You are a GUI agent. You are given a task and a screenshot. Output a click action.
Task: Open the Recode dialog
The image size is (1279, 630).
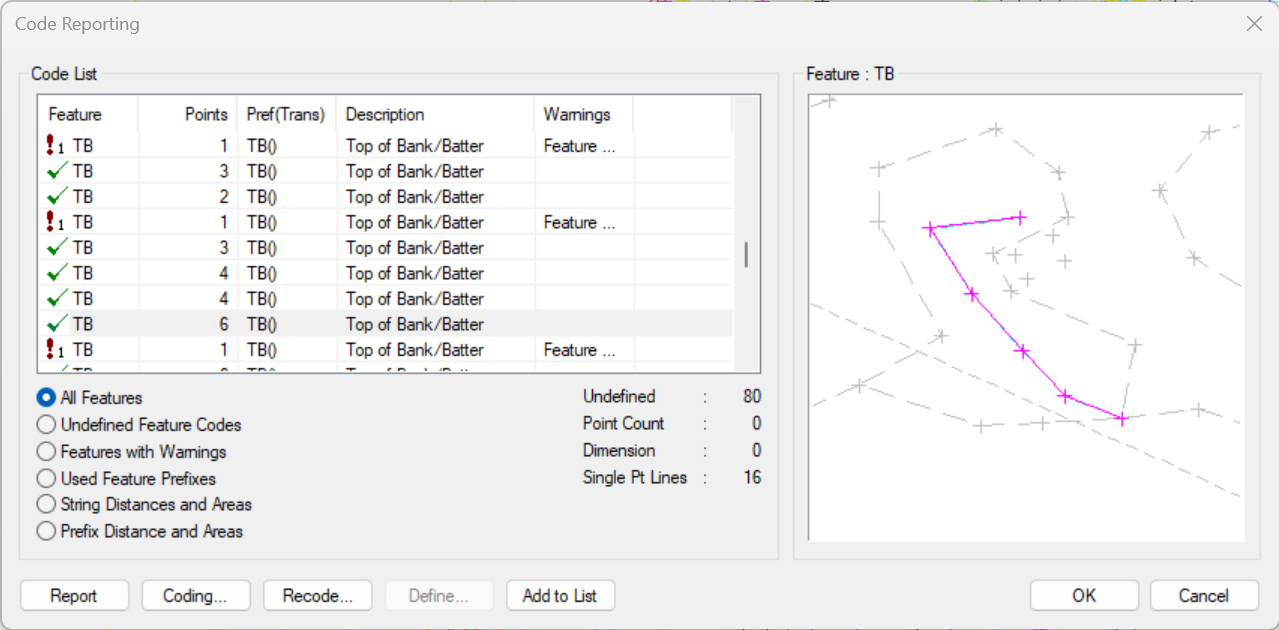pyautogui.click(x=317, y=595)
